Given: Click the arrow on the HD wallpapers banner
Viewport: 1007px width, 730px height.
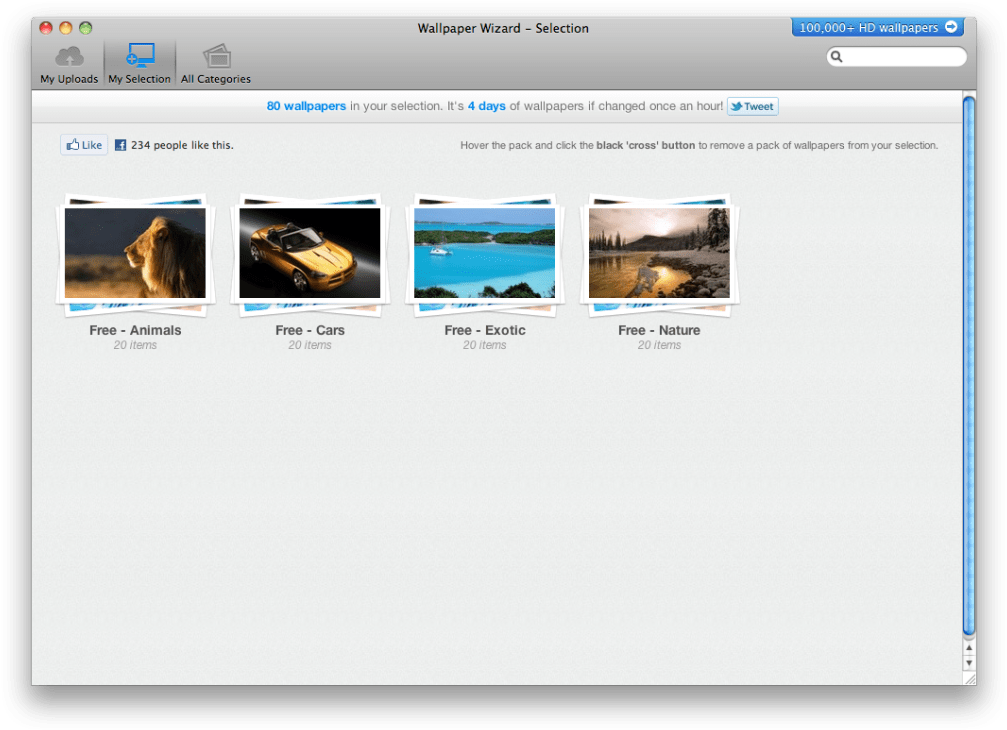Looking at the screenshot, I should 951,27.
